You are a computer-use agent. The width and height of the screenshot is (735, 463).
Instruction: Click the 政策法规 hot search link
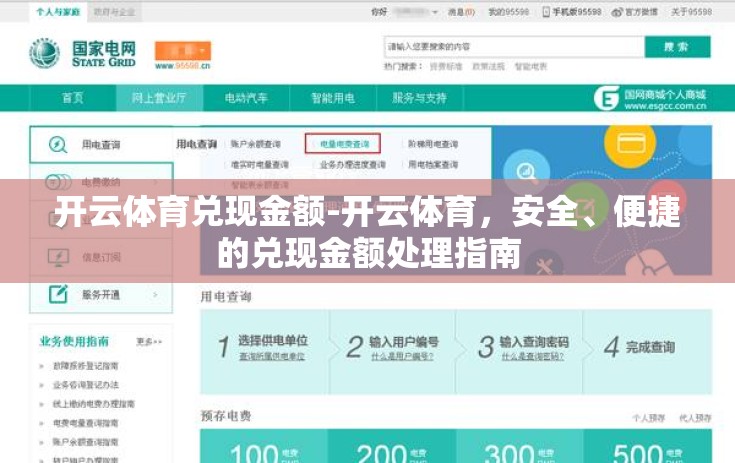[x=488, y=67]
